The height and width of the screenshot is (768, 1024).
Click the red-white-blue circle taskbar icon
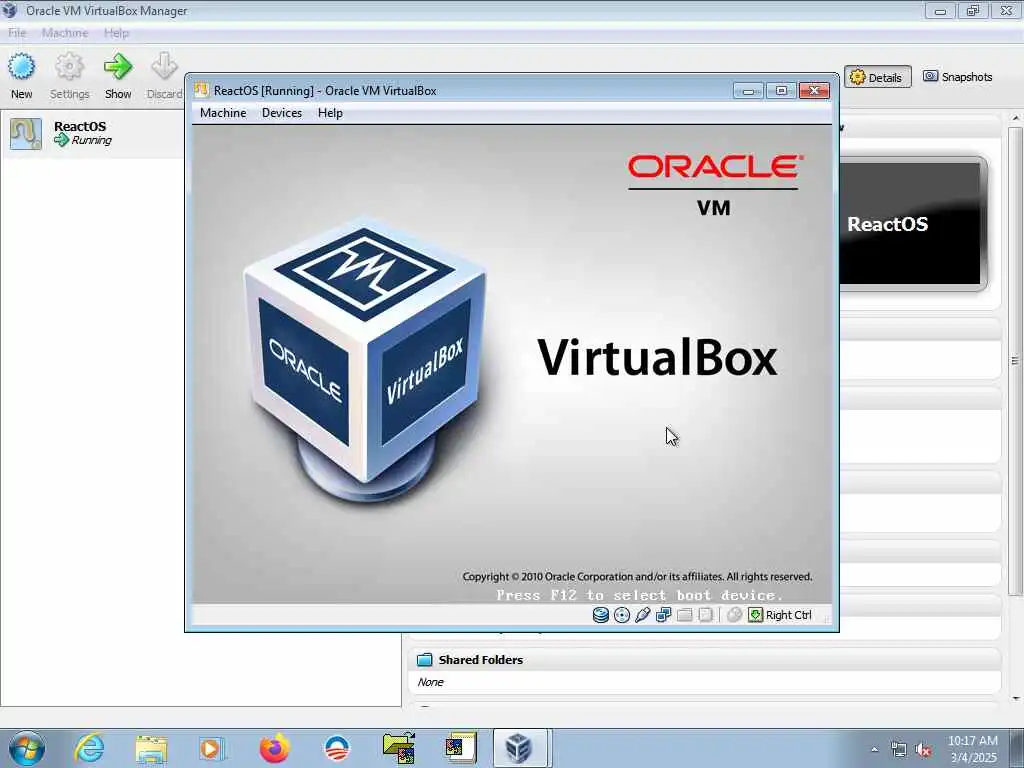pyautogui.click(x=337, y=749)
